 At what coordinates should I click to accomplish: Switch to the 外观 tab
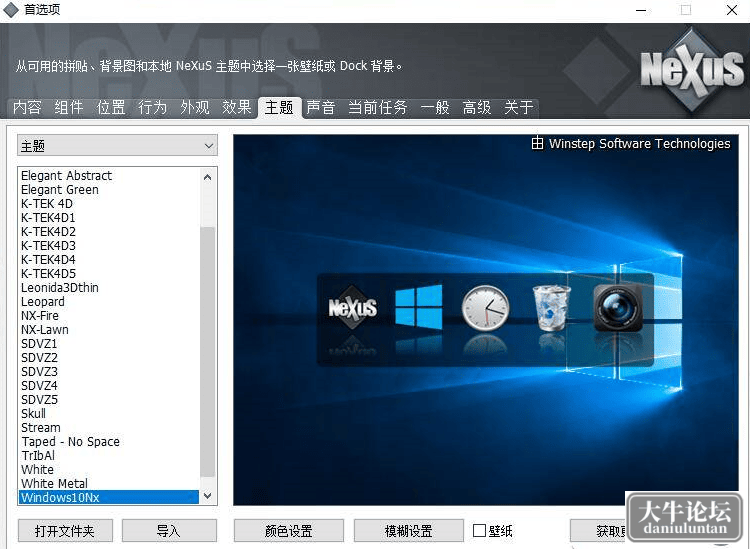tap(195, 107)
